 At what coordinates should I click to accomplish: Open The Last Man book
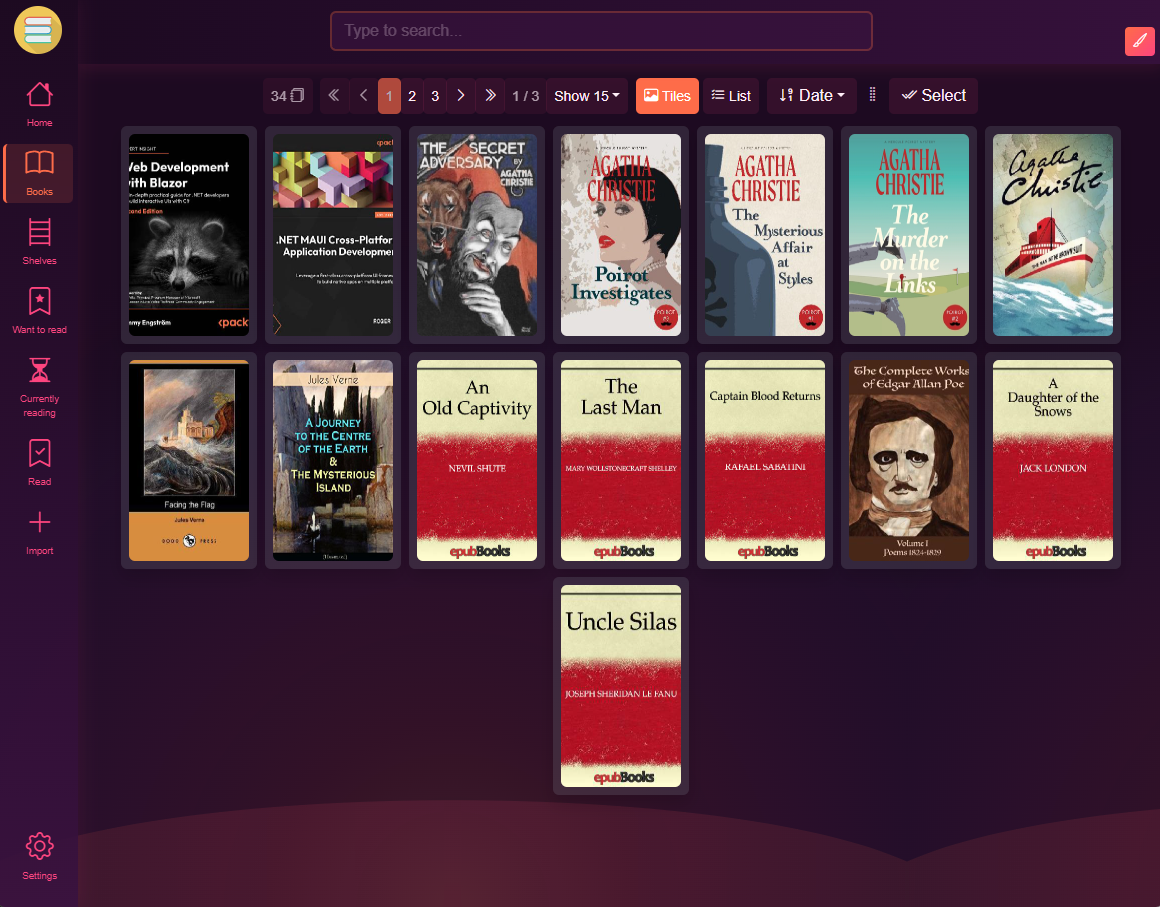(621, 460)
